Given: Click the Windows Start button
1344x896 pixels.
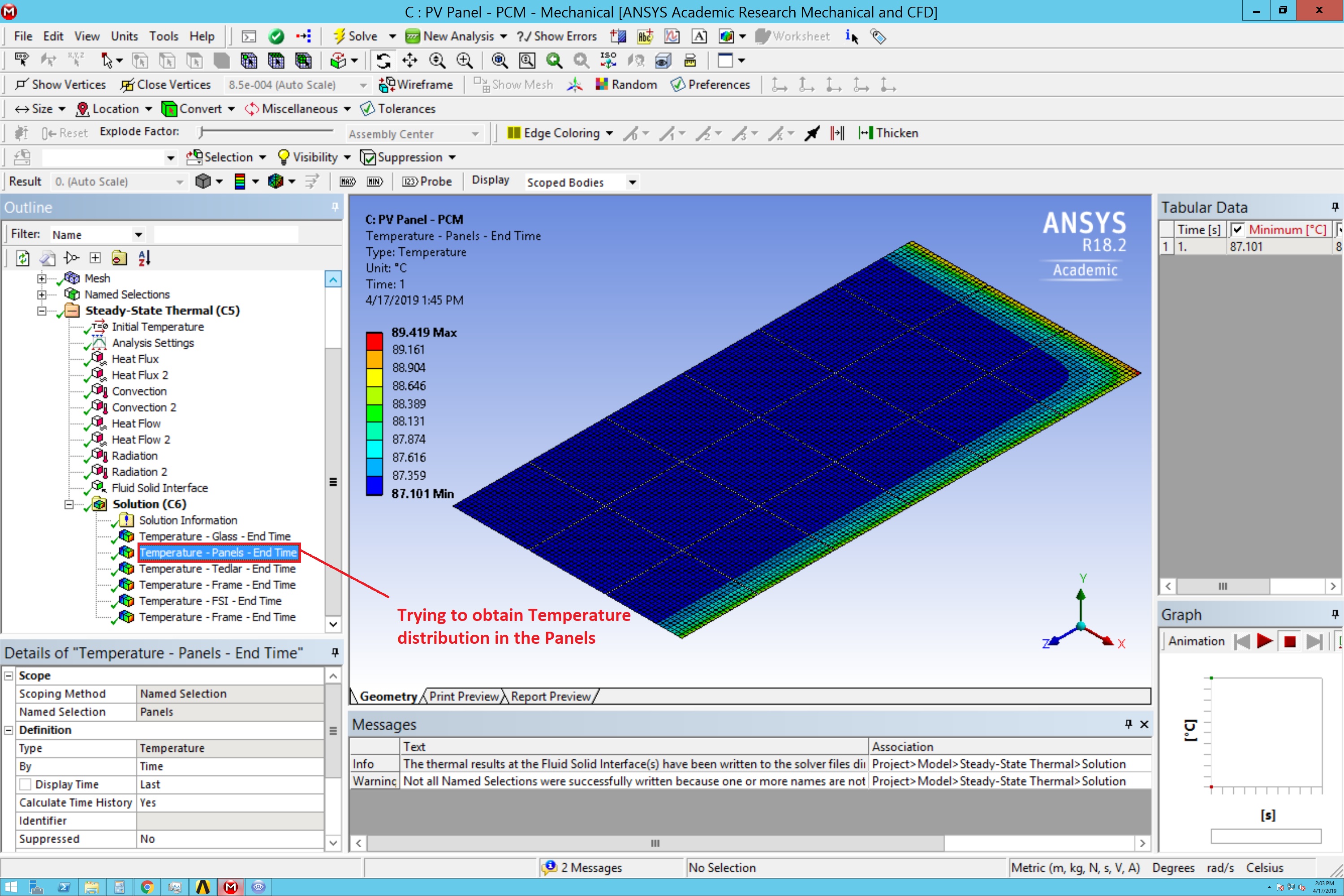Looking at the screenshot, I should point(10,887).
